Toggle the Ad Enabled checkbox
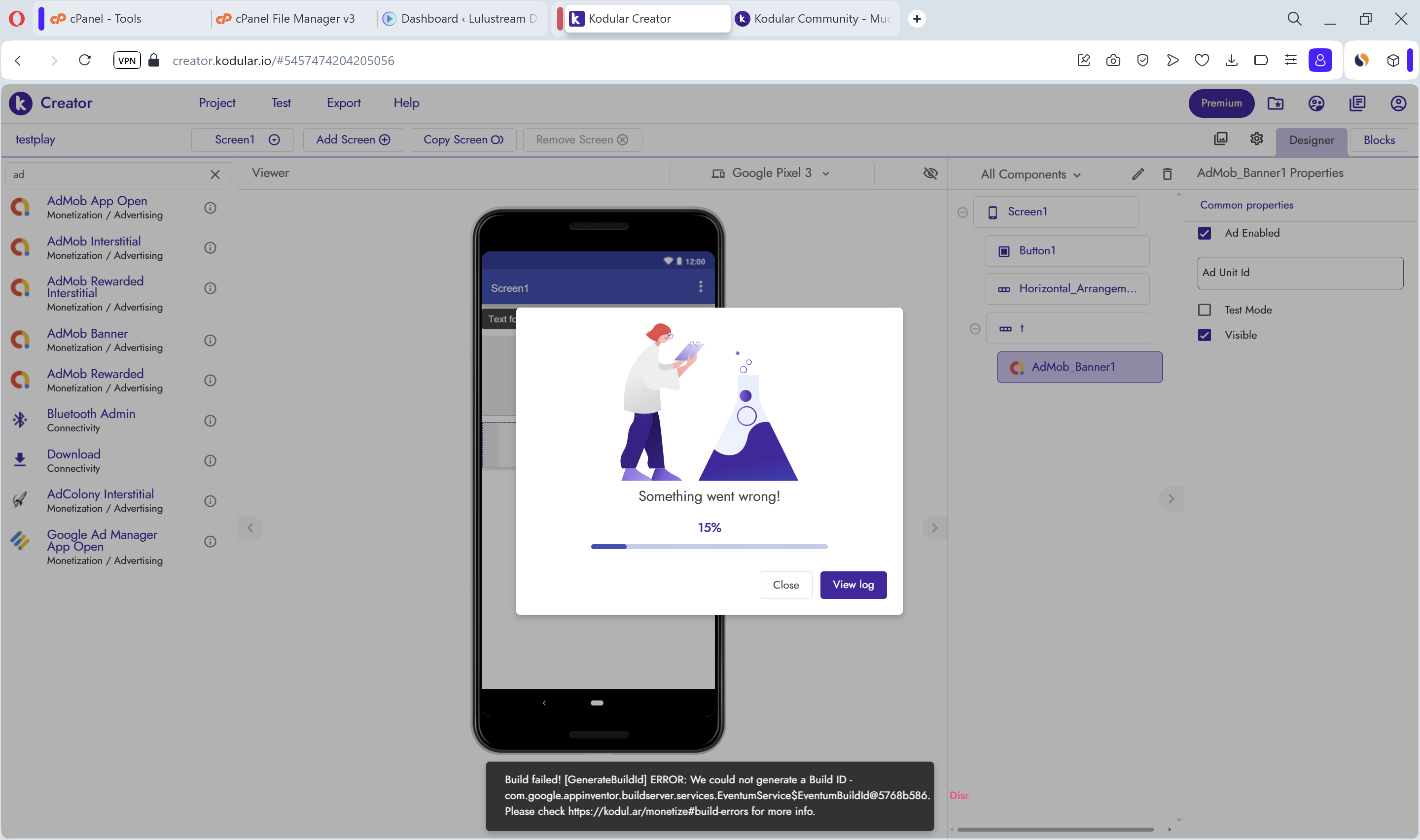1420x840 pixels. click(x=1205, y=233)
